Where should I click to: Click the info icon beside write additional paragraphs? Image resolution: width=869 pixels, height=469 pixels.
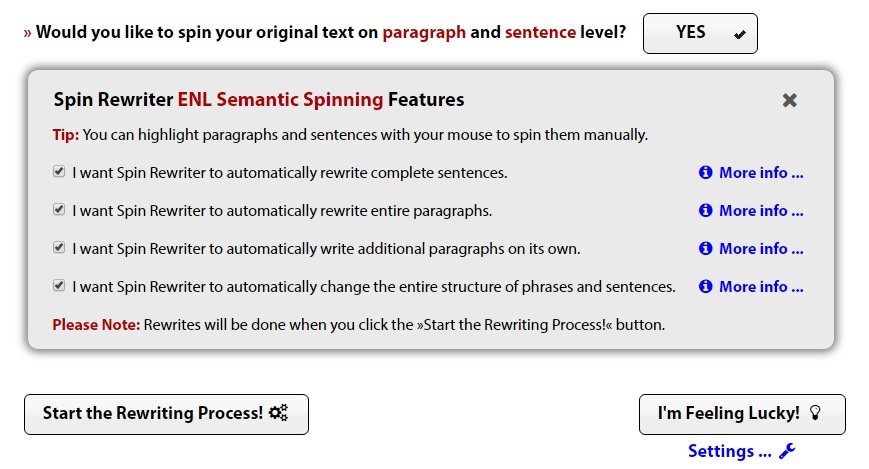coord(705,248)
